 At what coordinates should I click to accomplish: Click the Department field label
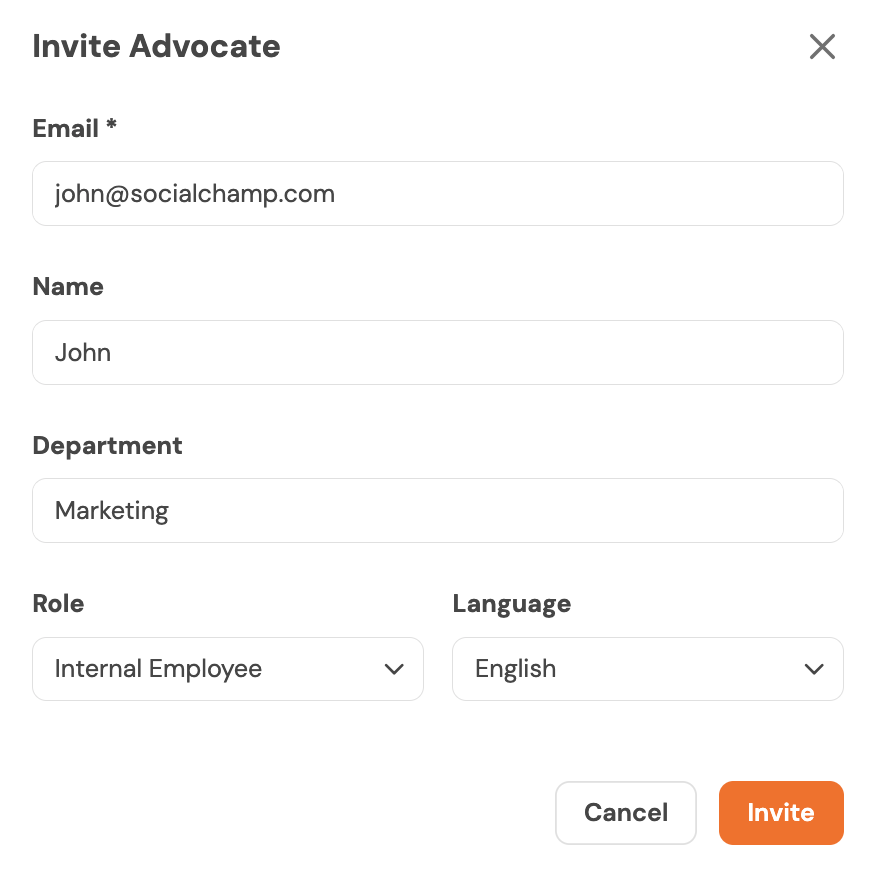click(107, 445)
